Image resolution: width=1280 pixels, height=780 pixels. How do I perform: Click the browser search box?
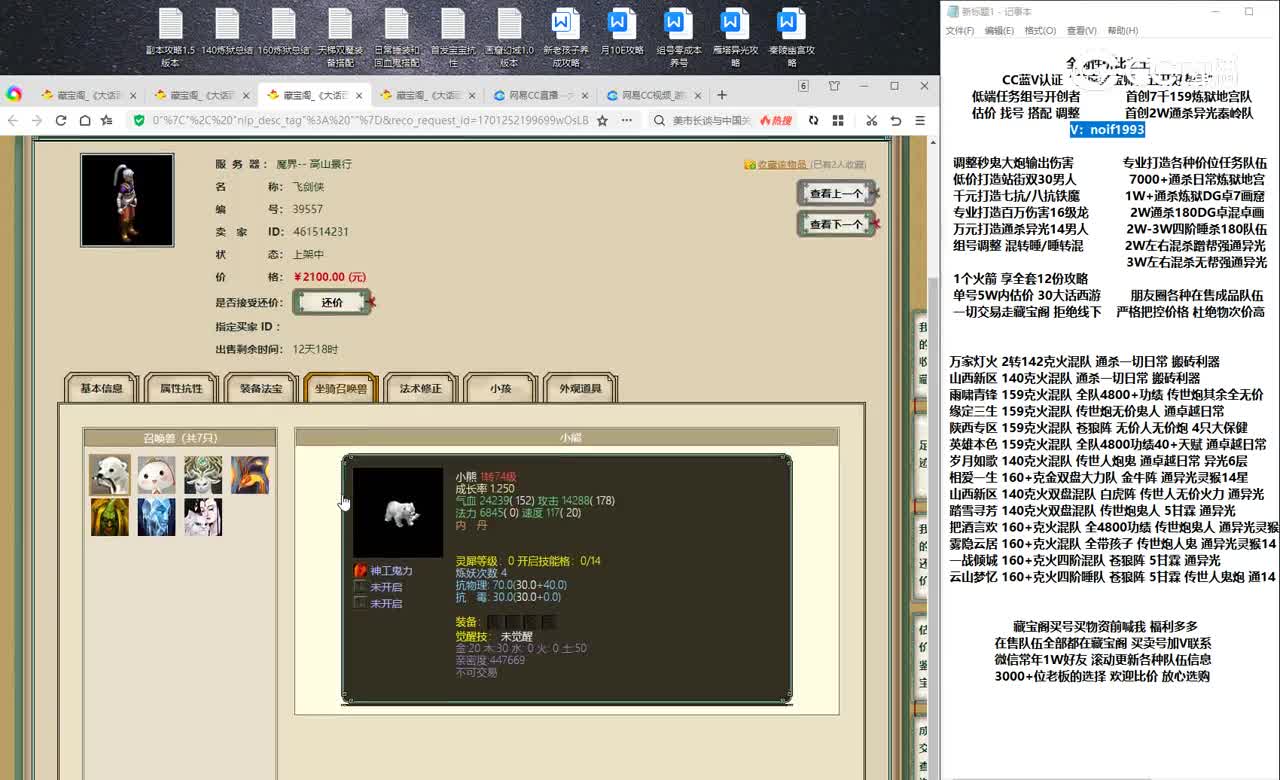tap(712, 120)
